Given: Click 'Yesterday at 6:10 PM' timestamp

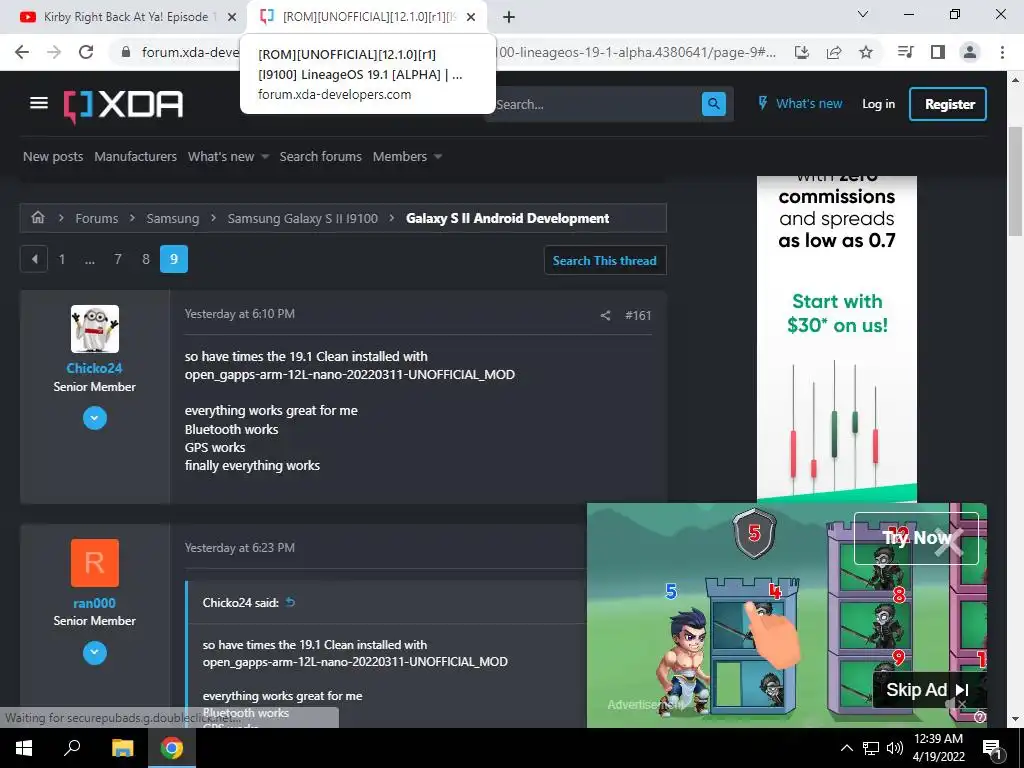Looking at the screenshot, I should [240, 314].
